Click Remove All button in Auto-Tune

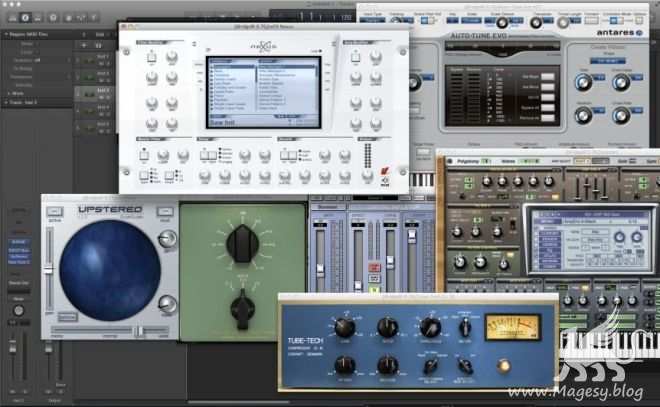[548, 118]
